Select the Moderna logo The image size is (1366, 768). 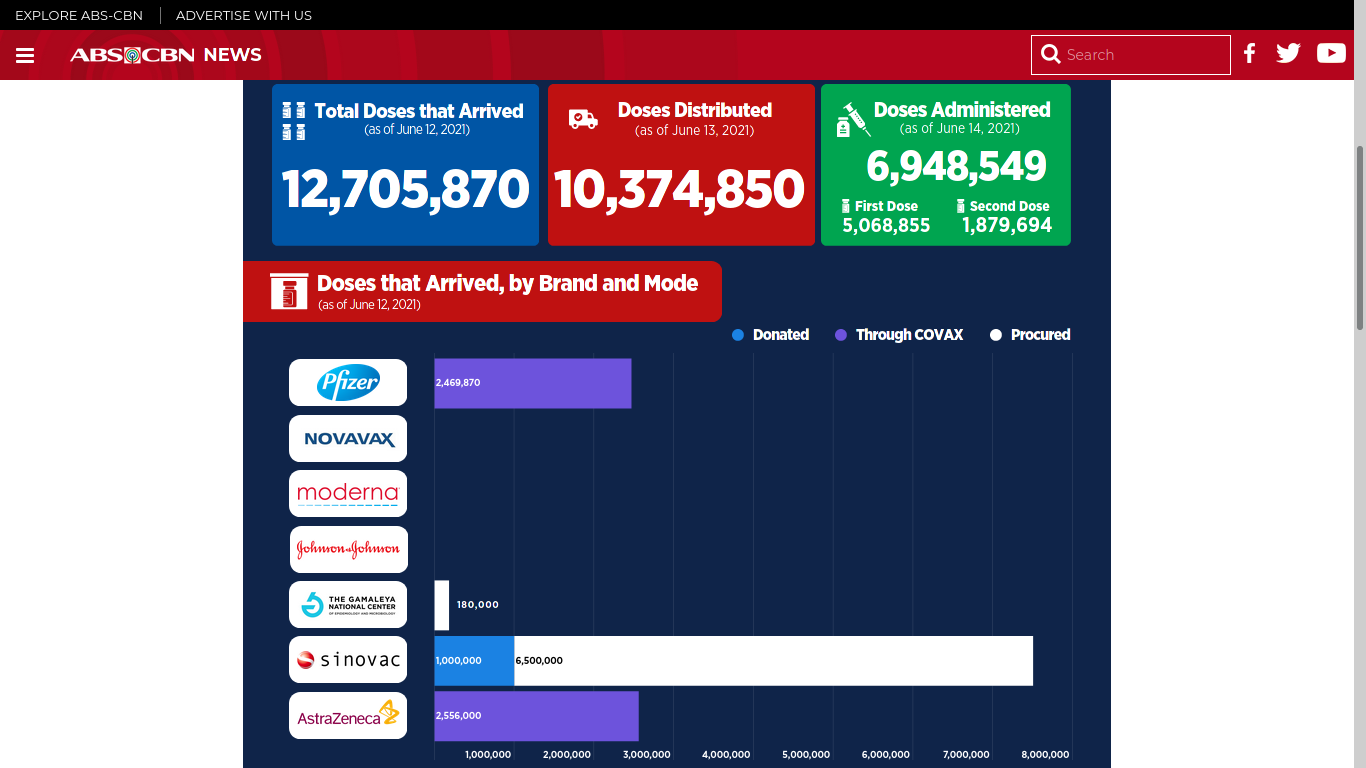coord(348,493)
